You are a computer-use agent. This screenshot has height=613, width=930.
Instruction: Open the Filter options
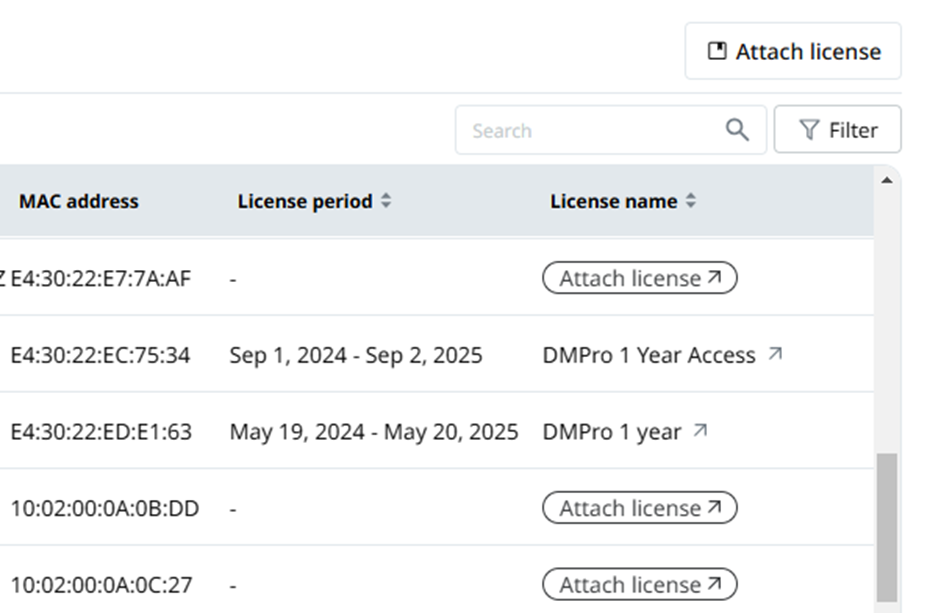pos(837,130)
